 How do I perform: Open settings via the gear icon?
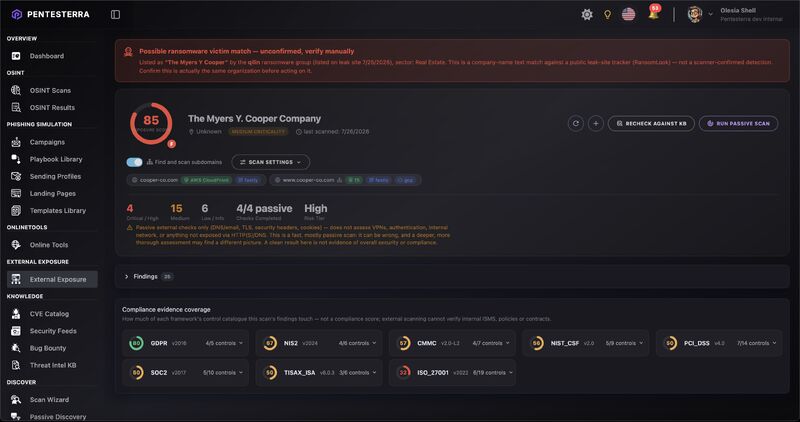[587, 14]
